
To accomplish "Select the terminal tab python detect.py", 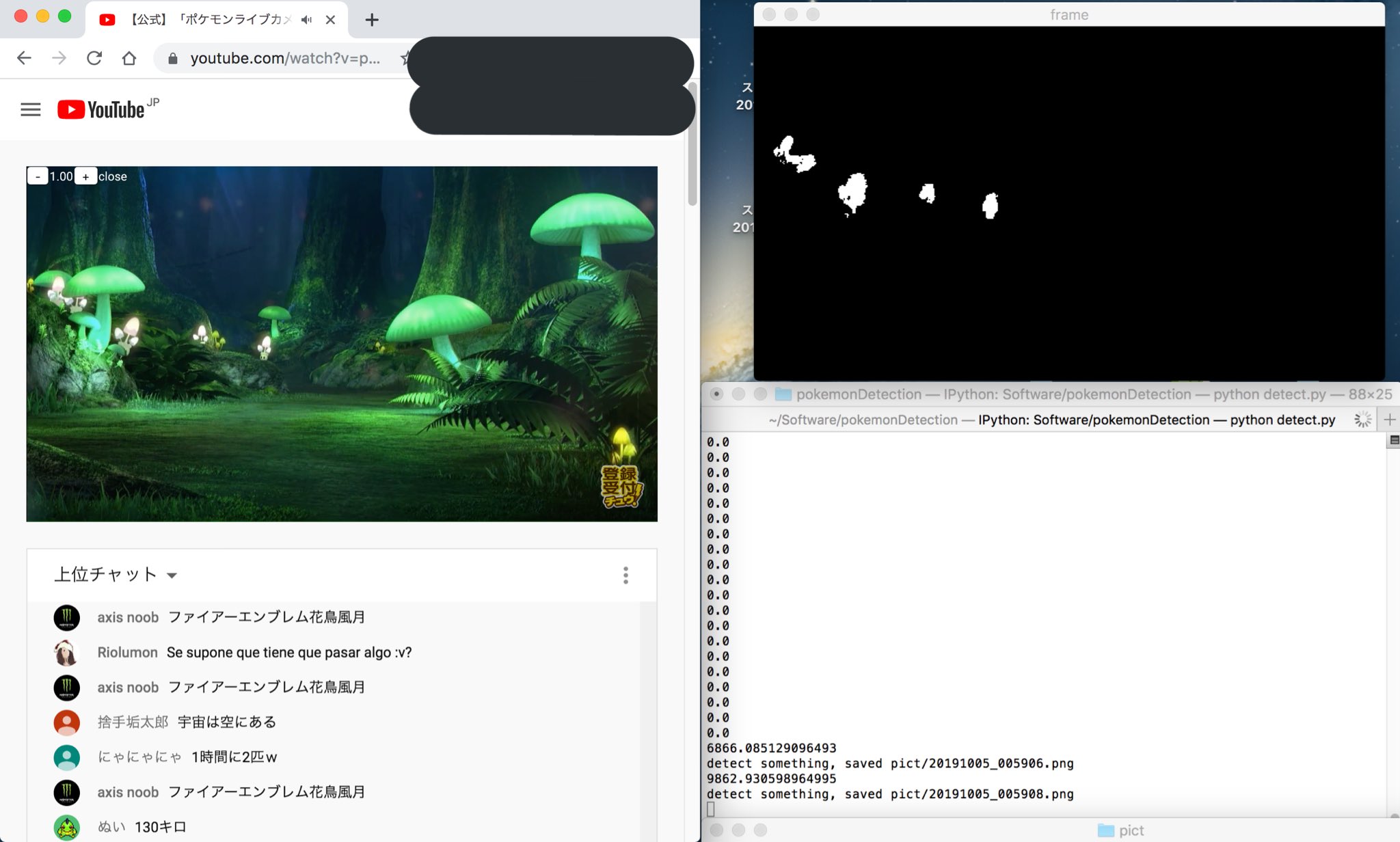I will (x=1053, y=420).
